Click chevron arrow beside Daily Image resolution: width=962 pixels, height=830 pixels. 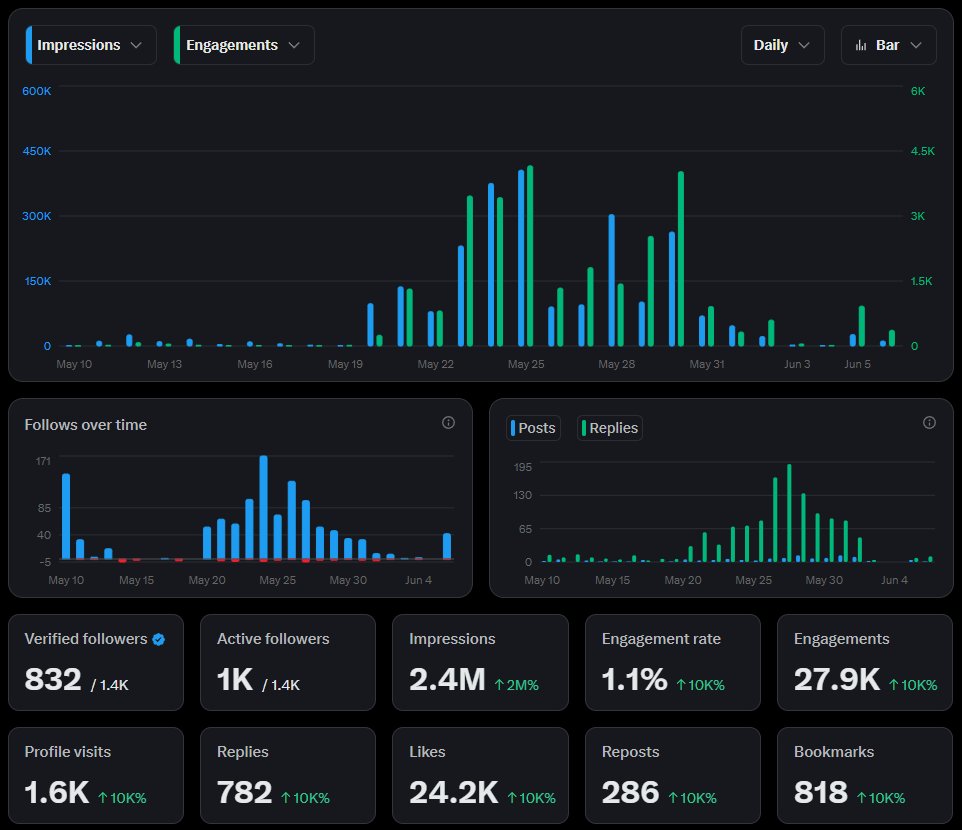(804, 45)
